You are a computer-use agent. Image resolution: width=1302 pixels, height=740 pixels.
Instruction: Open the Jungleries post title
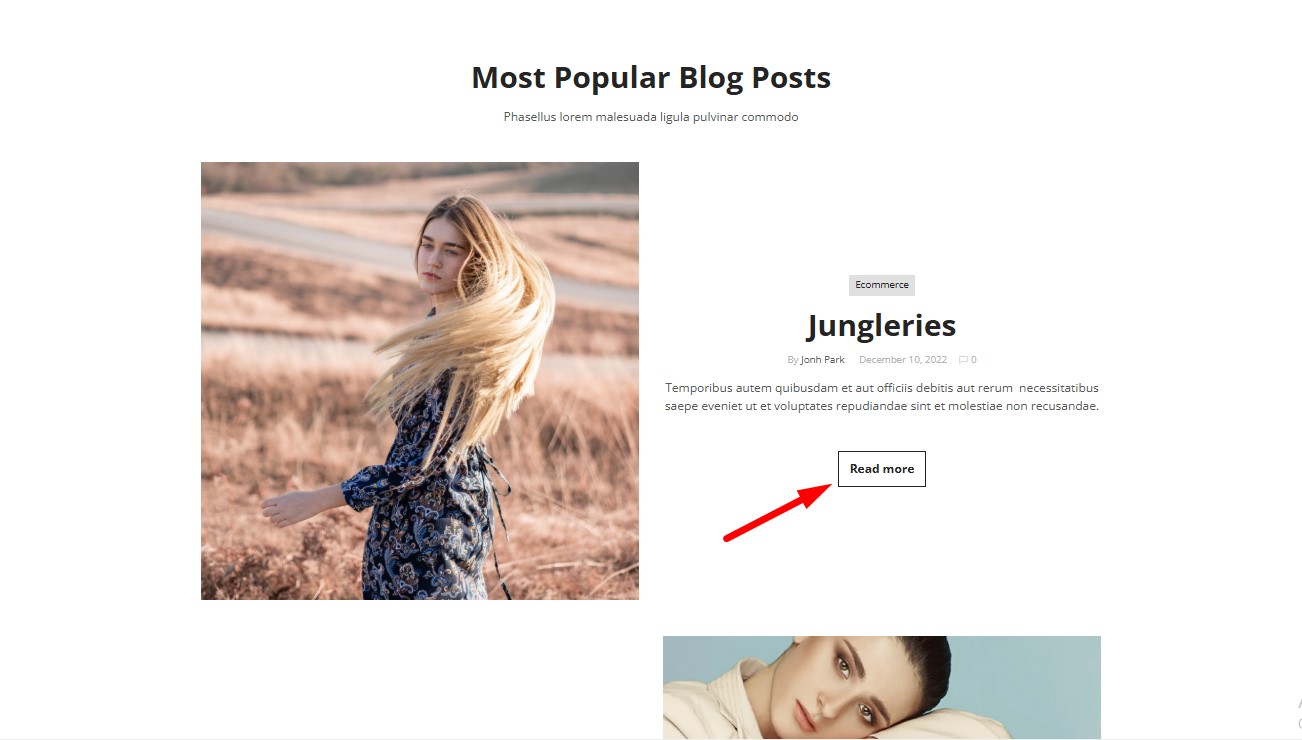(881, 325)
